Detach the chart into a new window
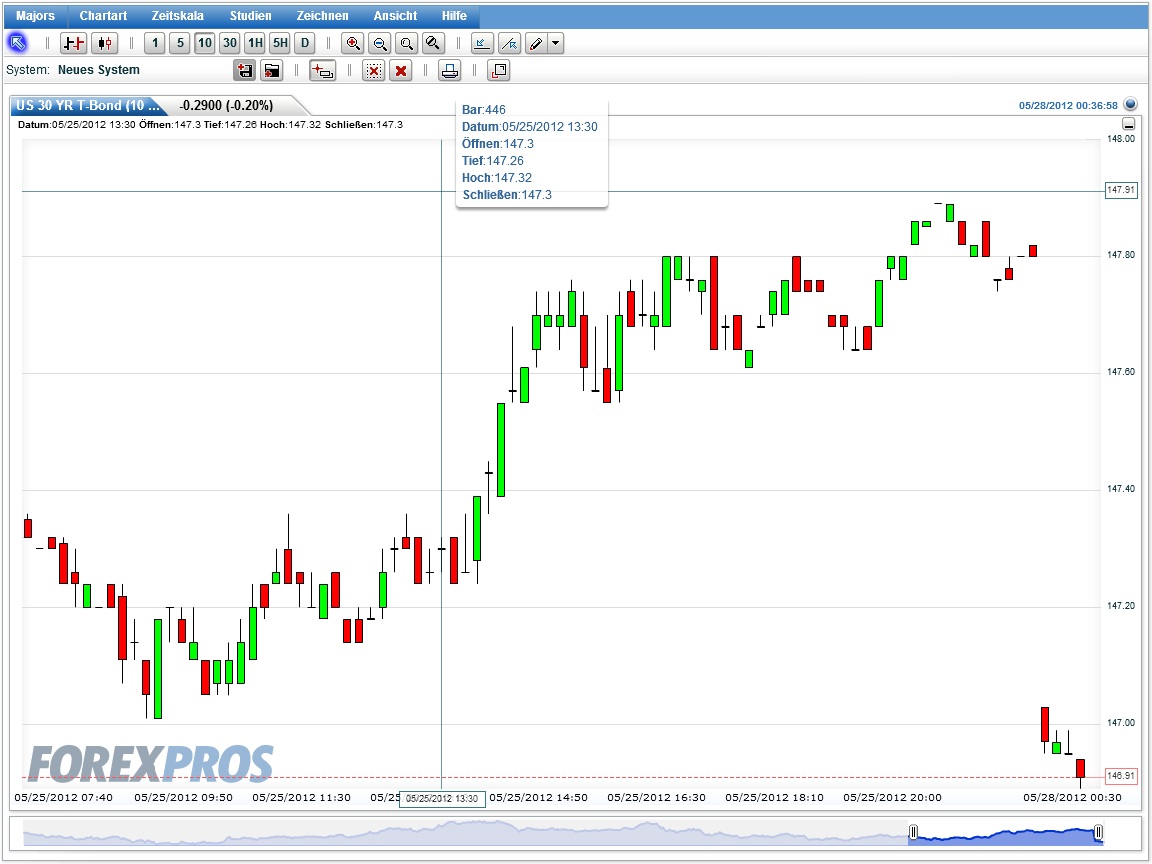 [x=498, y=71]
